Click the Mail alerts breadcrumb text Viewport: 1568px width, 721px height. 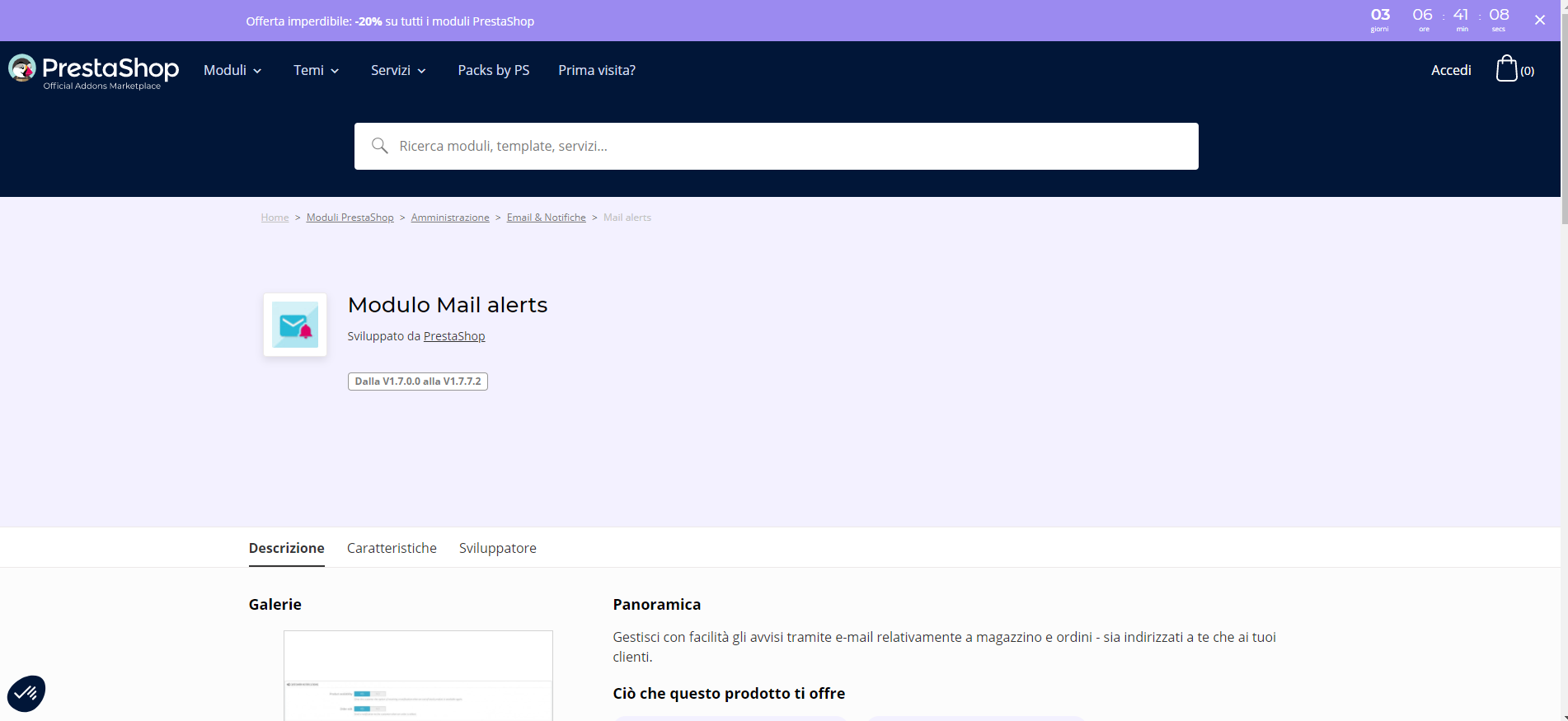627,218
